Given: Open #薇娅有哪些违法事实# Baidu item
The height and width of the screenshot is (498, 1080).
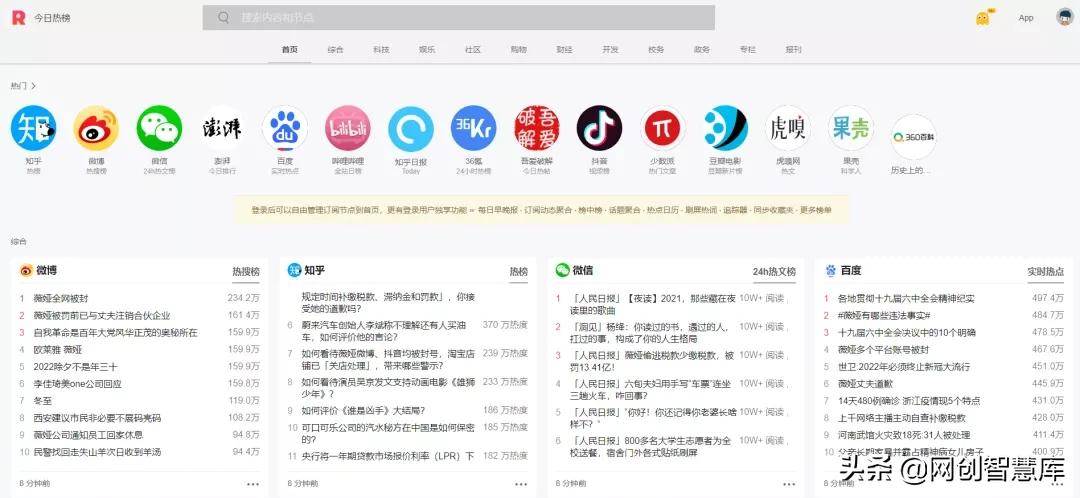Looking at the screenshot, I should (884, 315).
